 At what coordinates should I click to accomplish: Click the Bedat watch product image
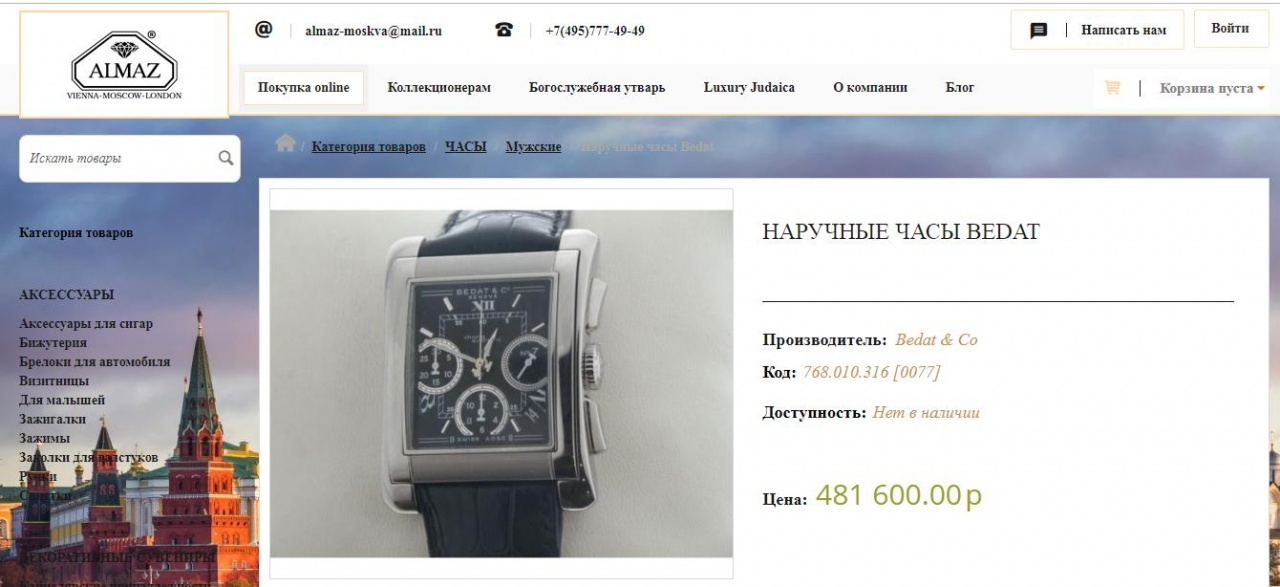[x=501, y=383]
